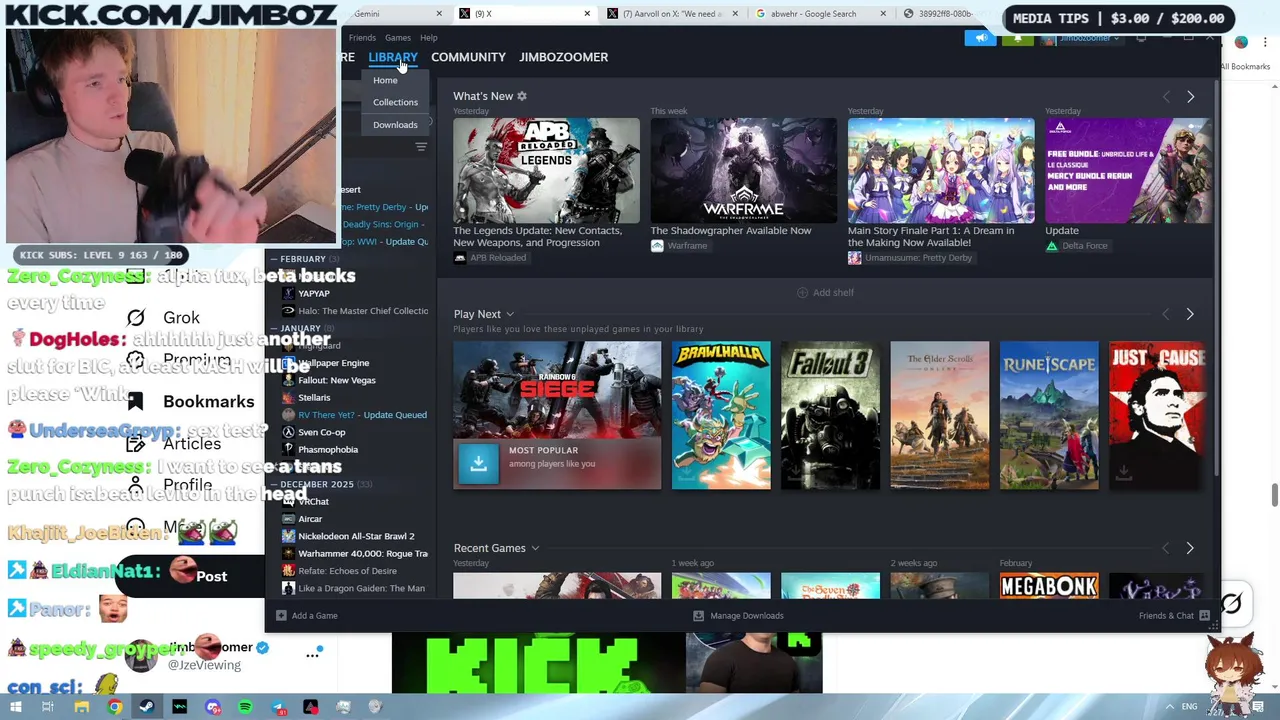Click the Grok icon in X sidebar
The width and height of the screenshot is (1280, 720).
(136, 318)
